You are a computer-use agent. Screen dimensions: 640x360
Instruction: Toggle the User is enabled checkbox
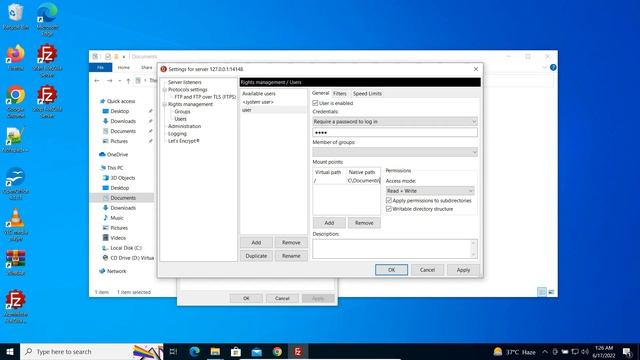click(x=315, y=103)
